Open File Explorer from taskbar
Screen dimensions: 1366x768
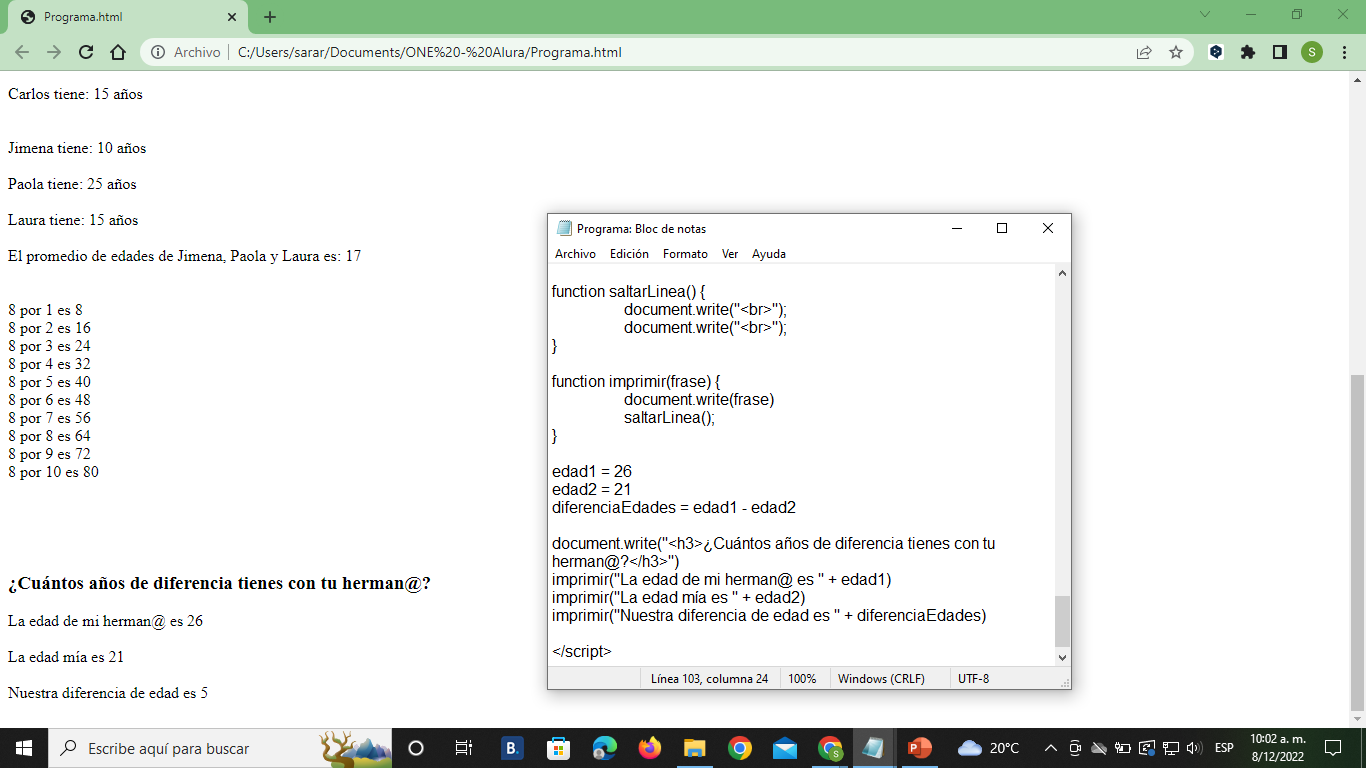click(x=695, y=748)
